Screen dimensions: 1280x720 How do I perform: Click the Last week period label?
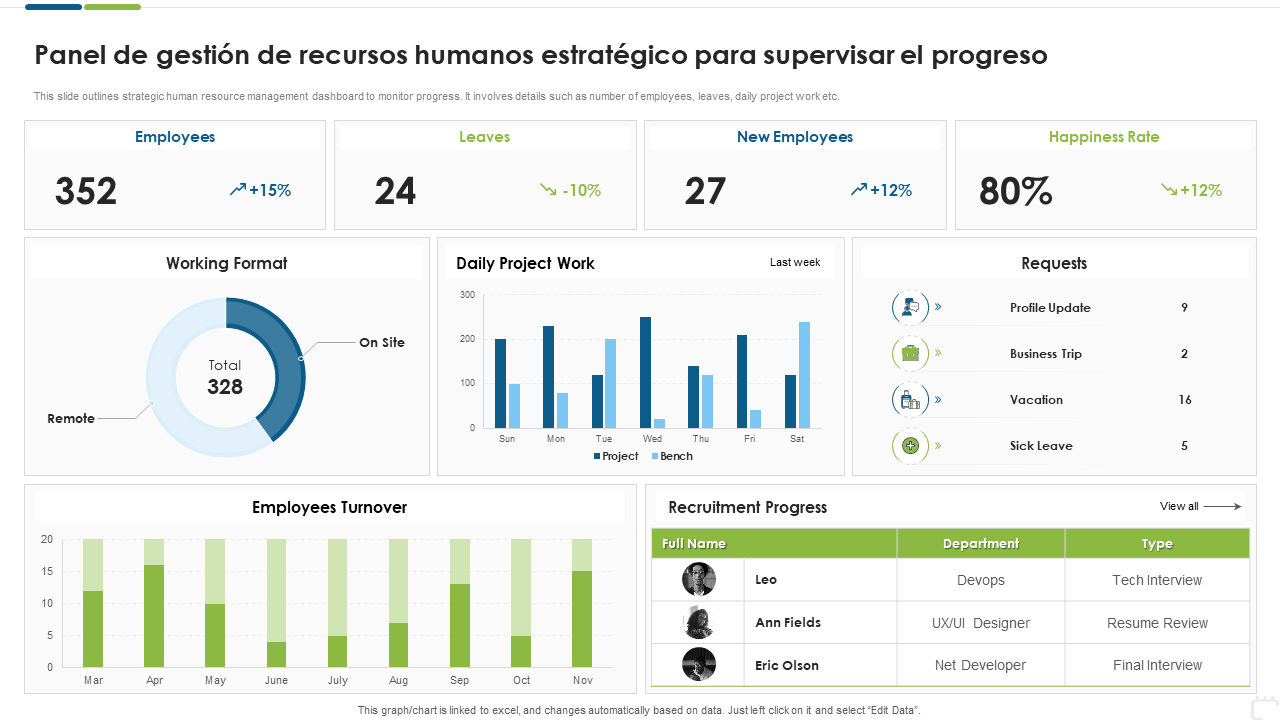795,262
